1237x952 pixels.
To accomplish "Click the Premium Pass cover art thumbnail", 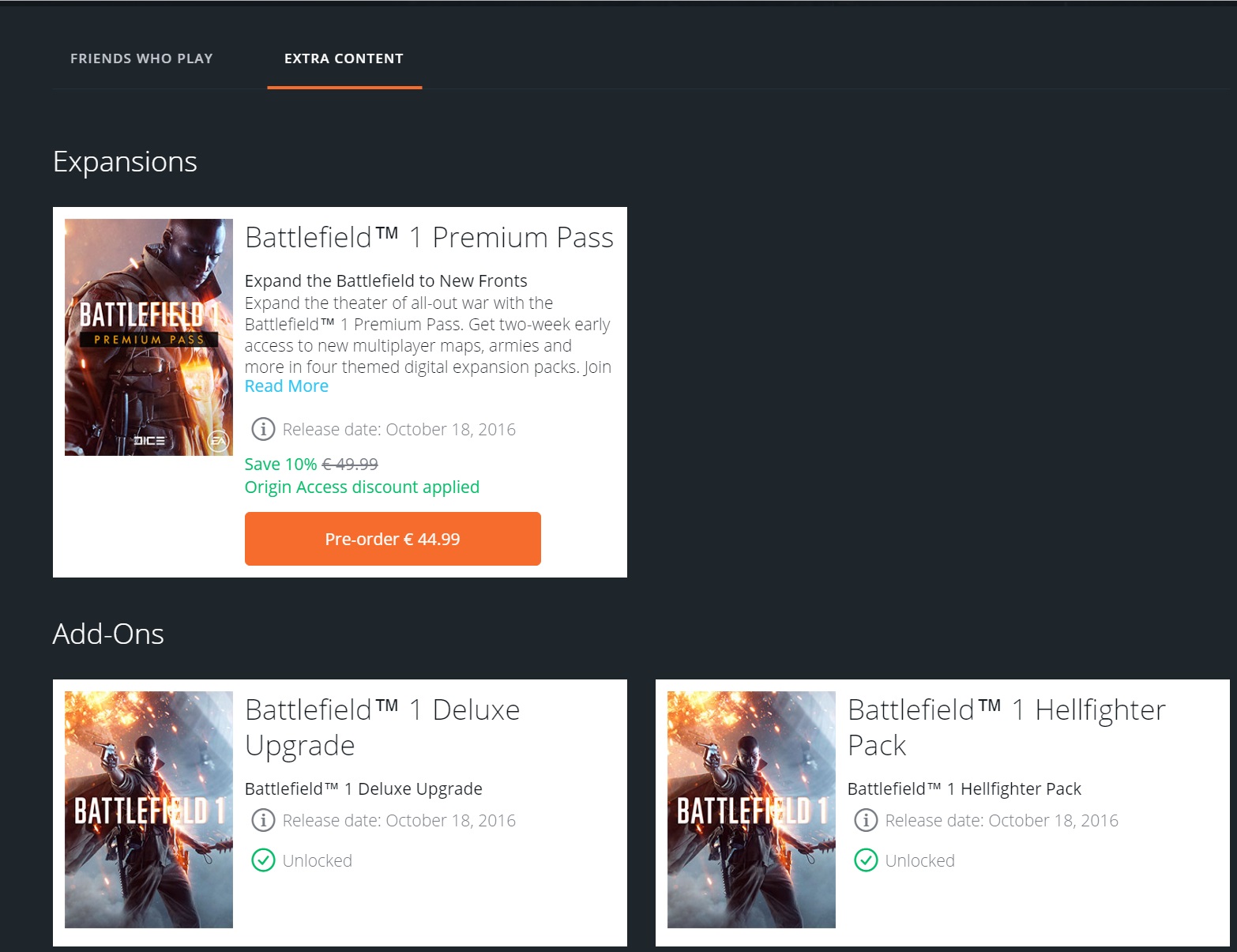I will click(x=149, y=337).
